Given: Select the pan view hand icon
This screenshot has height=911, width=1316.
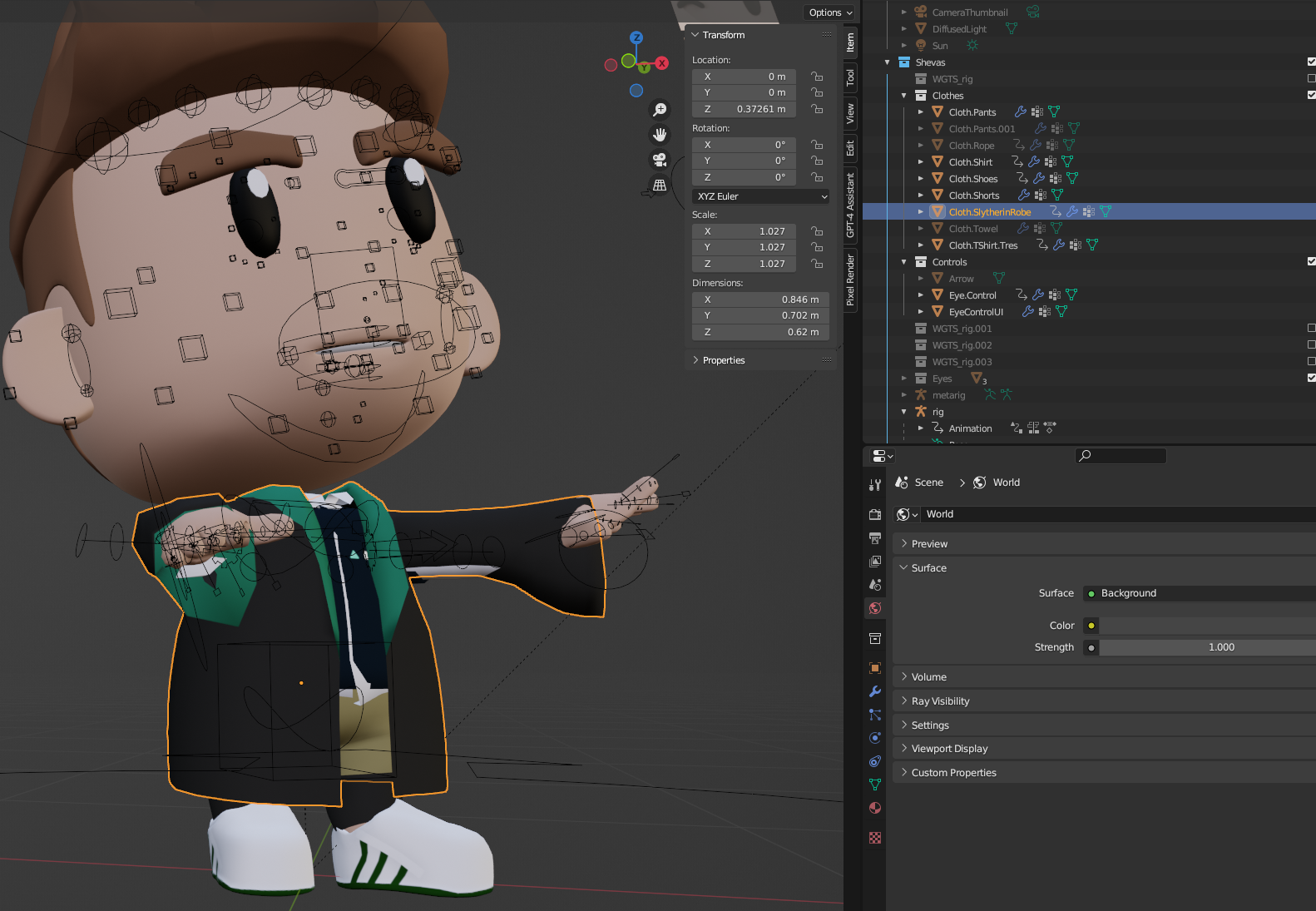Looking at the screenshot, I should coord(660,135).
